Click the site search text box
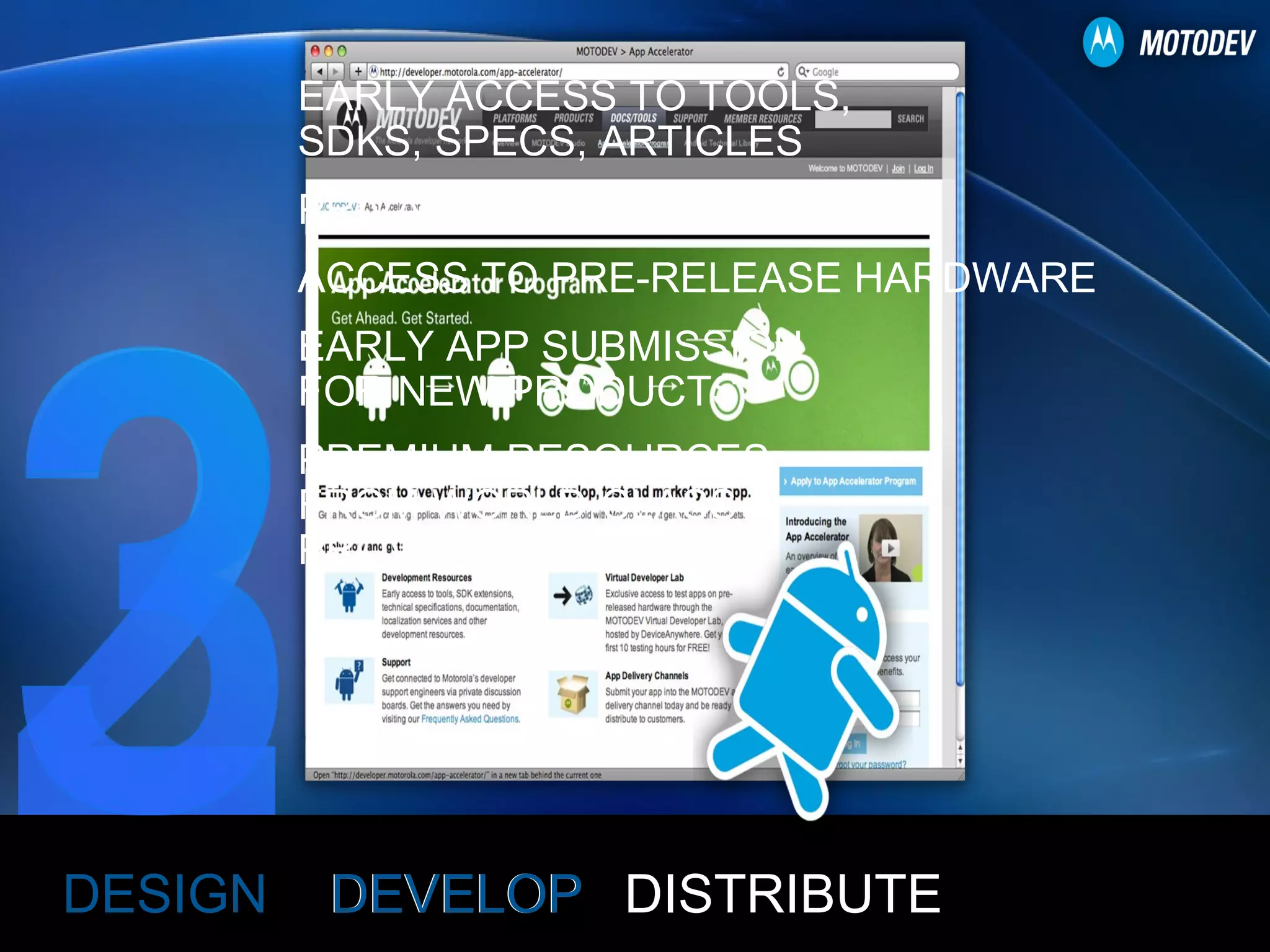This screenshot has height=952, width=1270. 853,119
